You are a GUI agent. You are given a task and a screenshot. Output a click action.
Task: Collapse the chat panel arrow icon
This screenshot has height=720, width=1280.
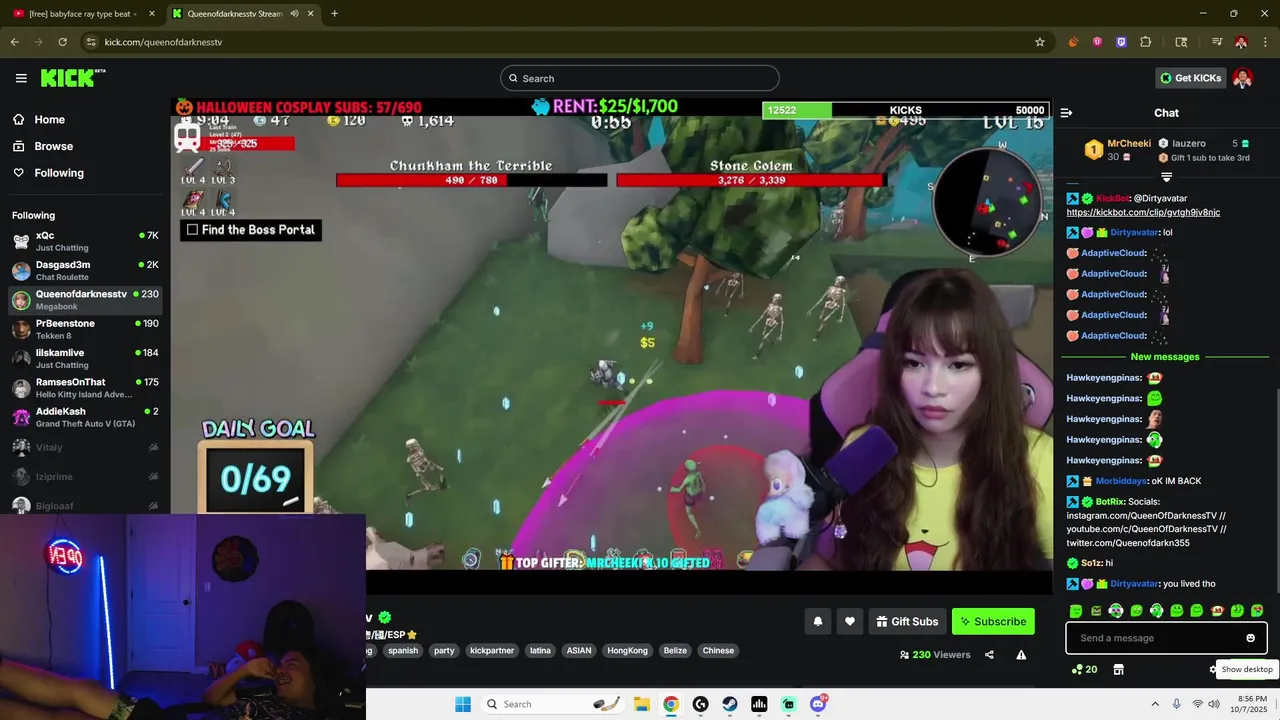click(x=1066, y=113)
